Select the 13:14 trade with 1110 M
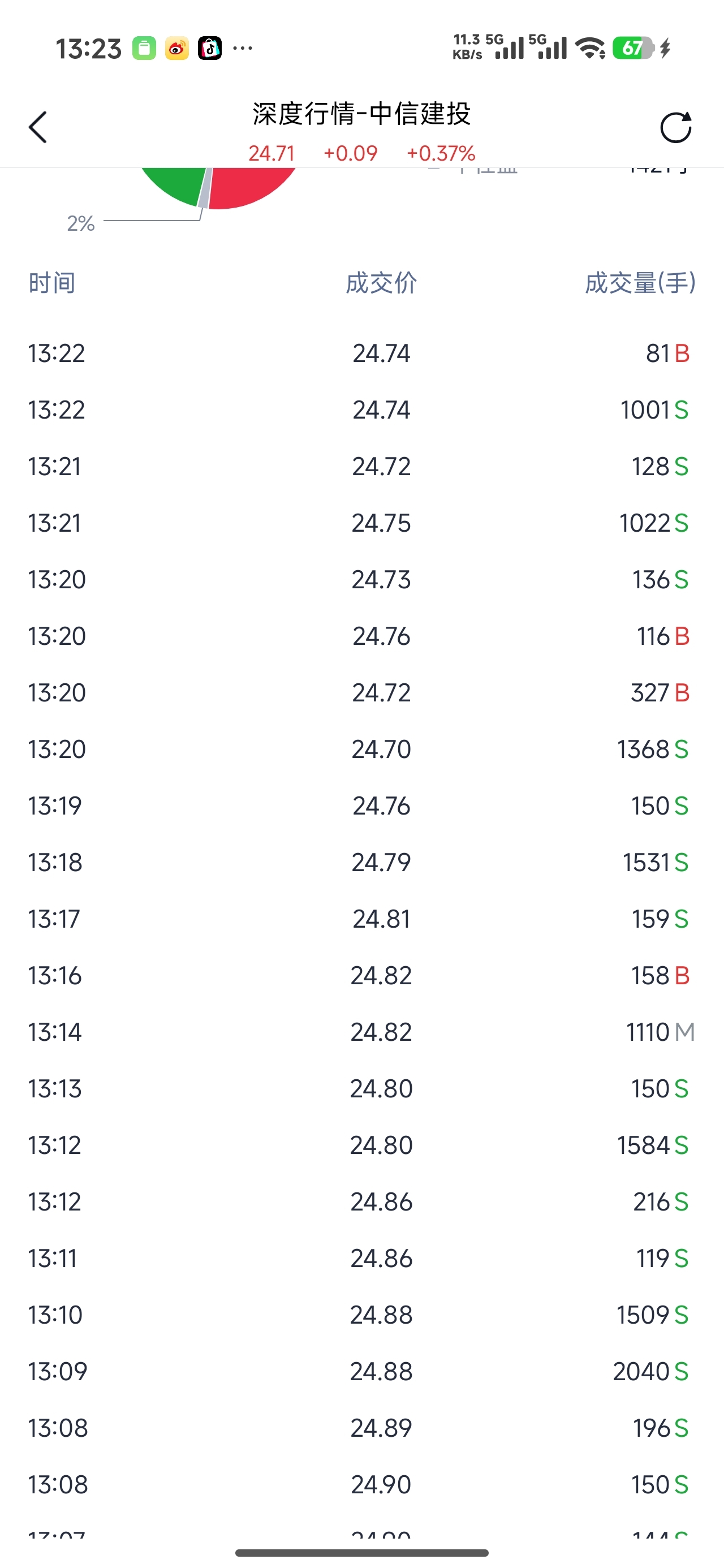724x1568 pixels. pos(361,1032)
